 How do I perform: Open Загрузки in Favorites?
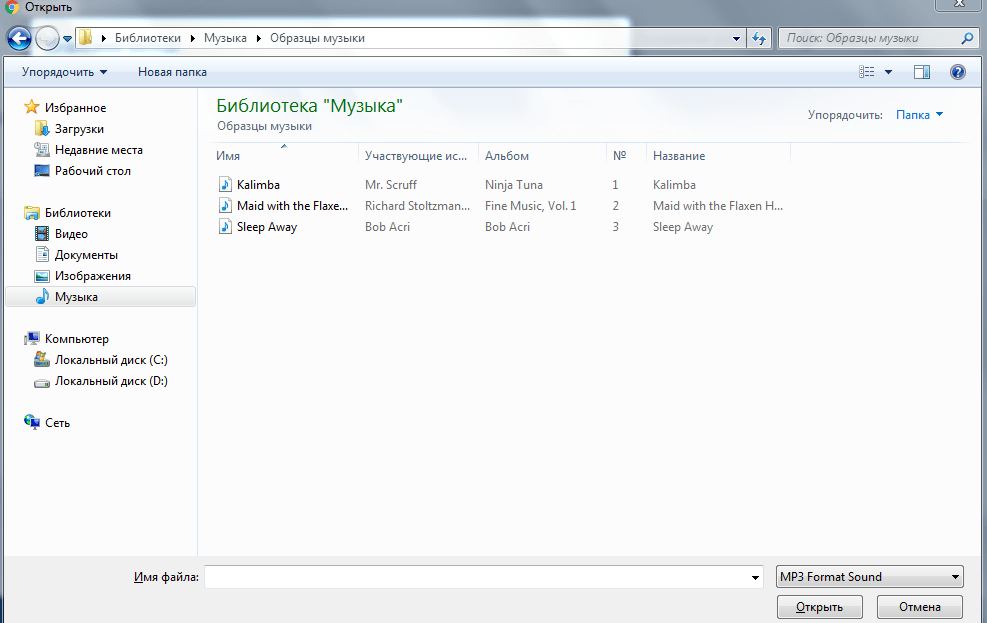pos(79,129)
